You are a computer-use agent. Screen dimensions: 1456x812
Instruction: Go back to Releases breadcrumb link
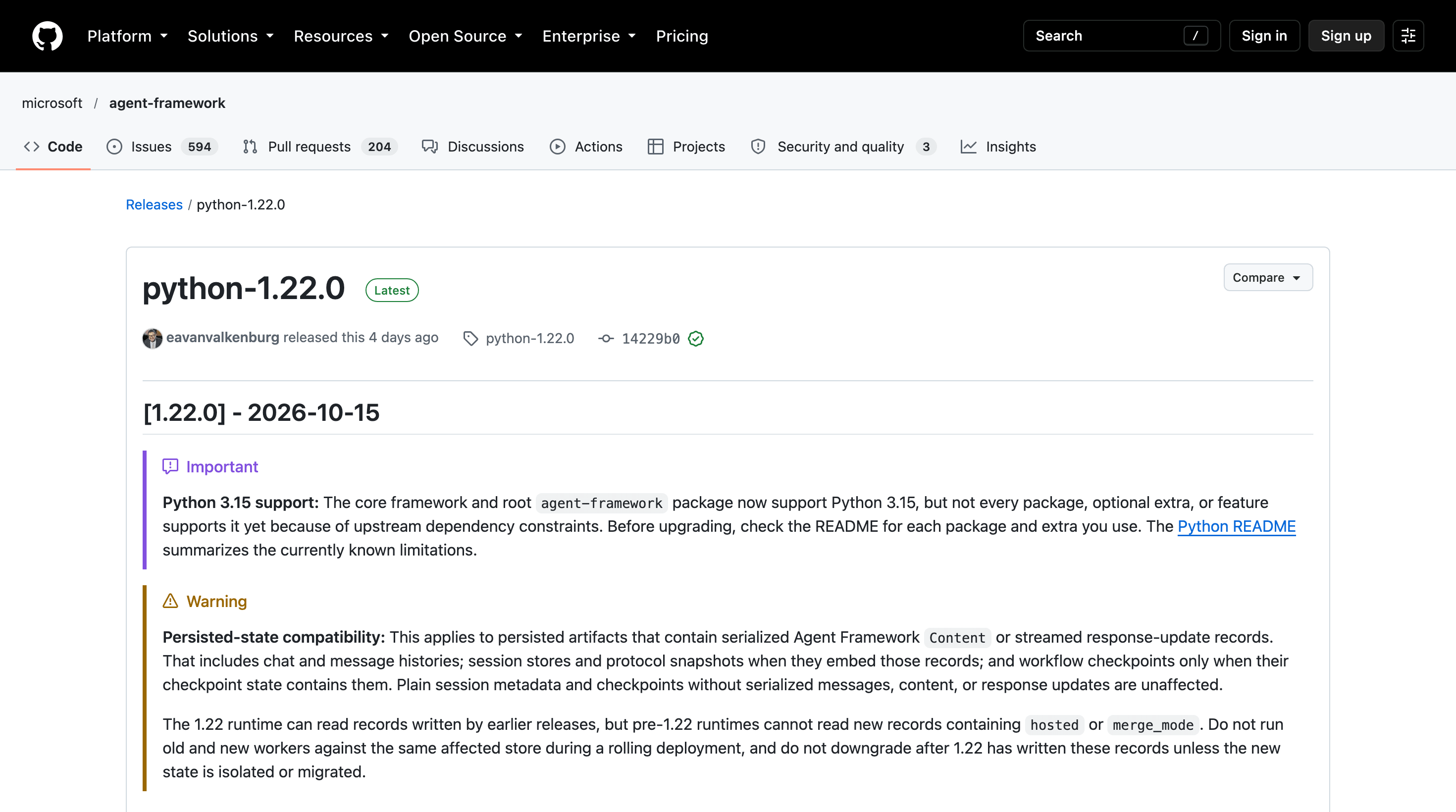154,204
